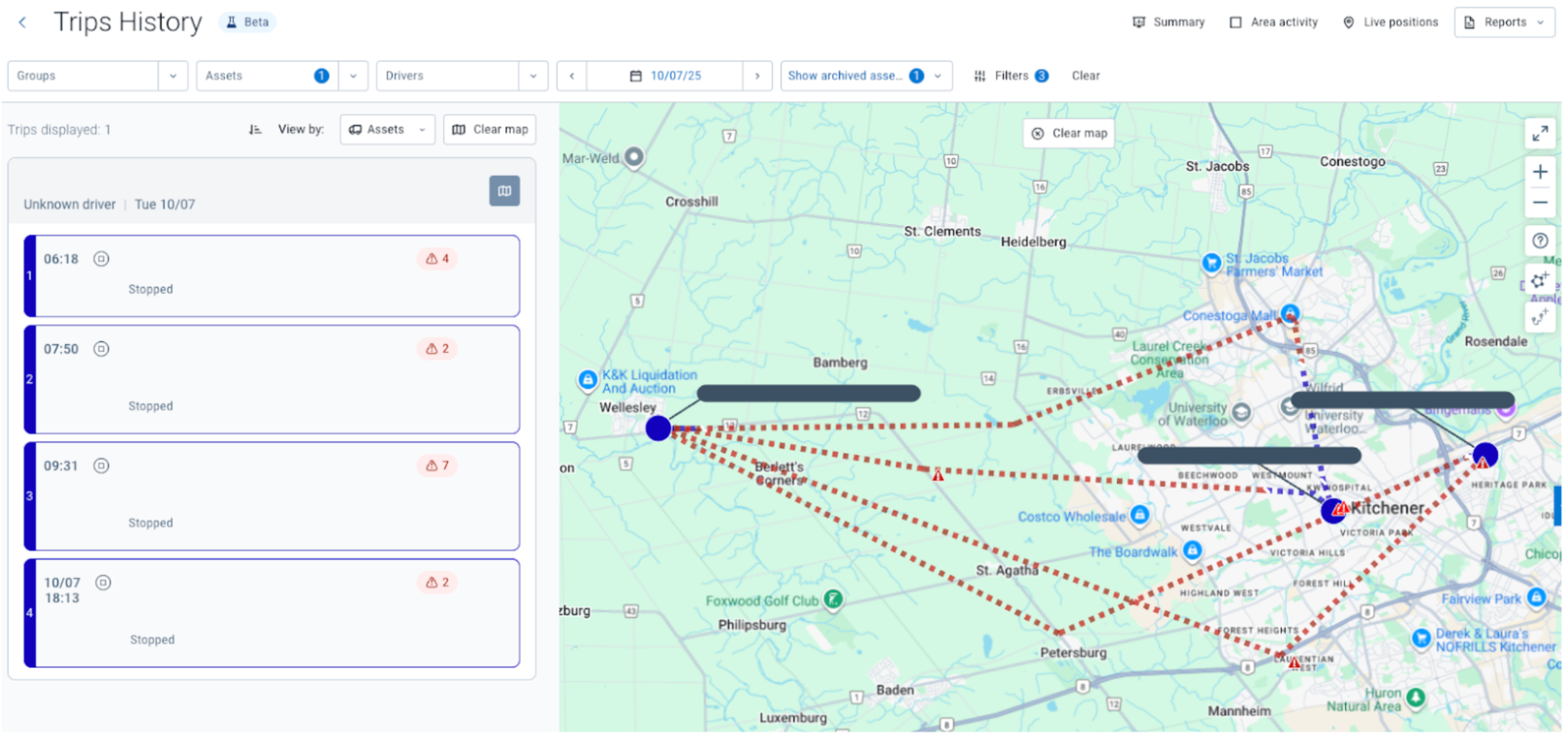Open the Drivers dropdown
The image size is (1568, 737).
point(533,76)
